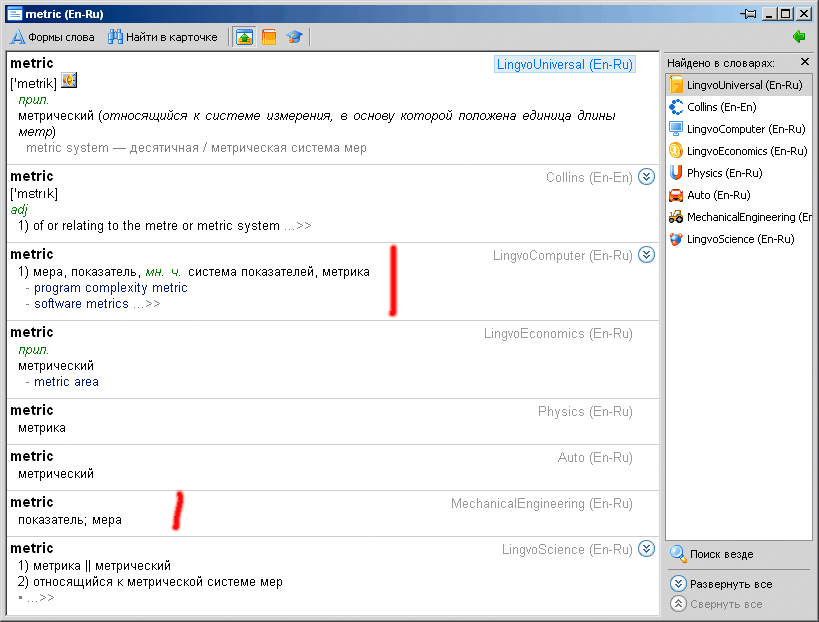
Task: Click the Найдено в словарях heading
Action: pos(721,63)
